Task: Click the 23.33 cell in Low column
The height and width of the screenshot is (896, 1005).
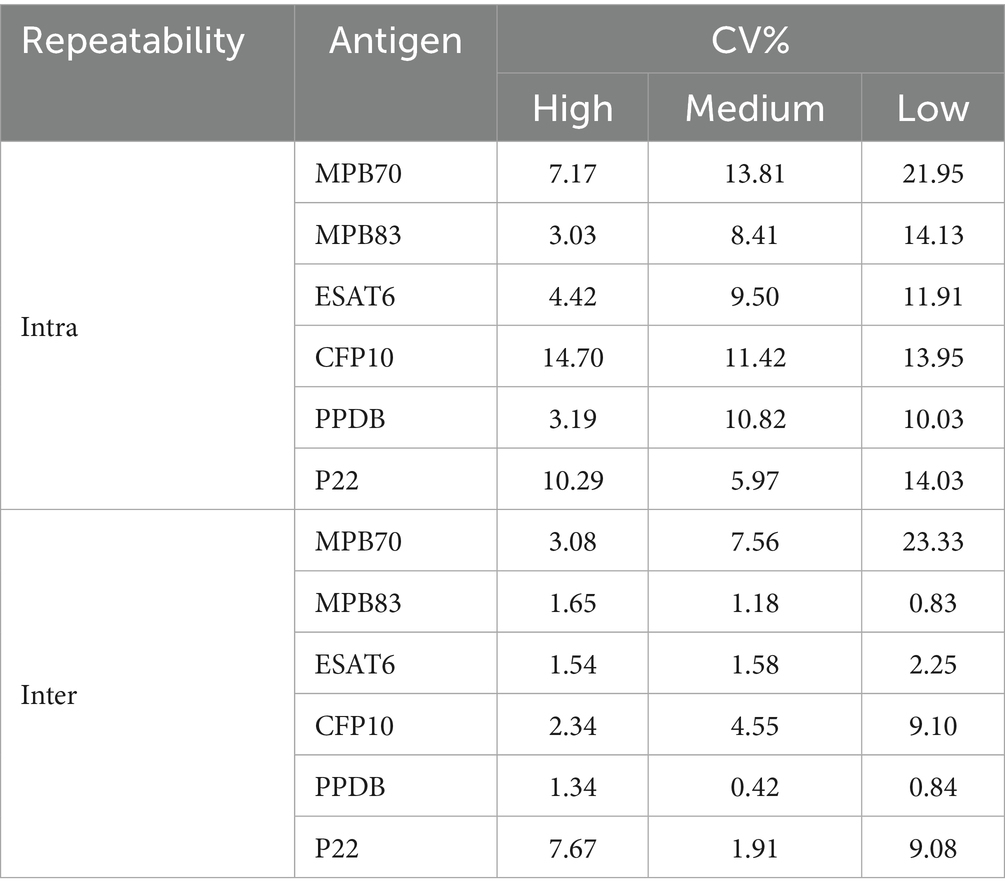Action: (x=931, y=543)
